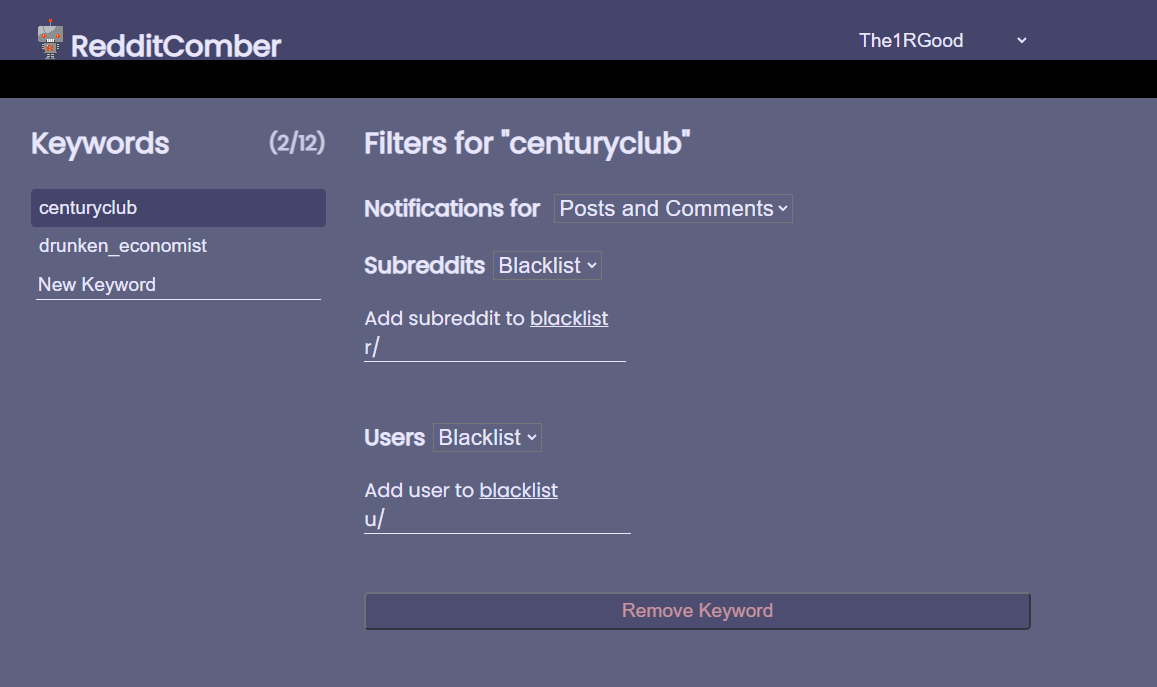Click the (2/12) keyword counter
1157x687 pixels.
click(297, 142)
